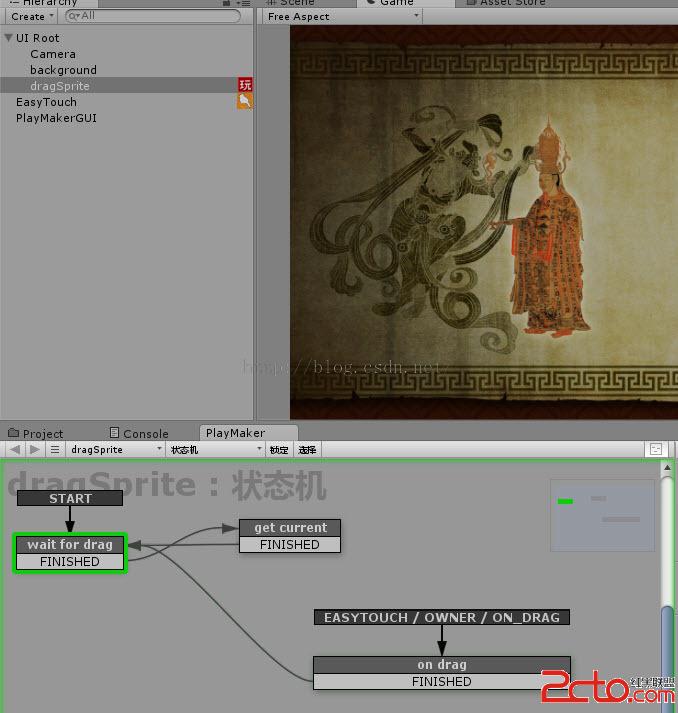Open the Free Aspect dropdown

tap(343, 17)
